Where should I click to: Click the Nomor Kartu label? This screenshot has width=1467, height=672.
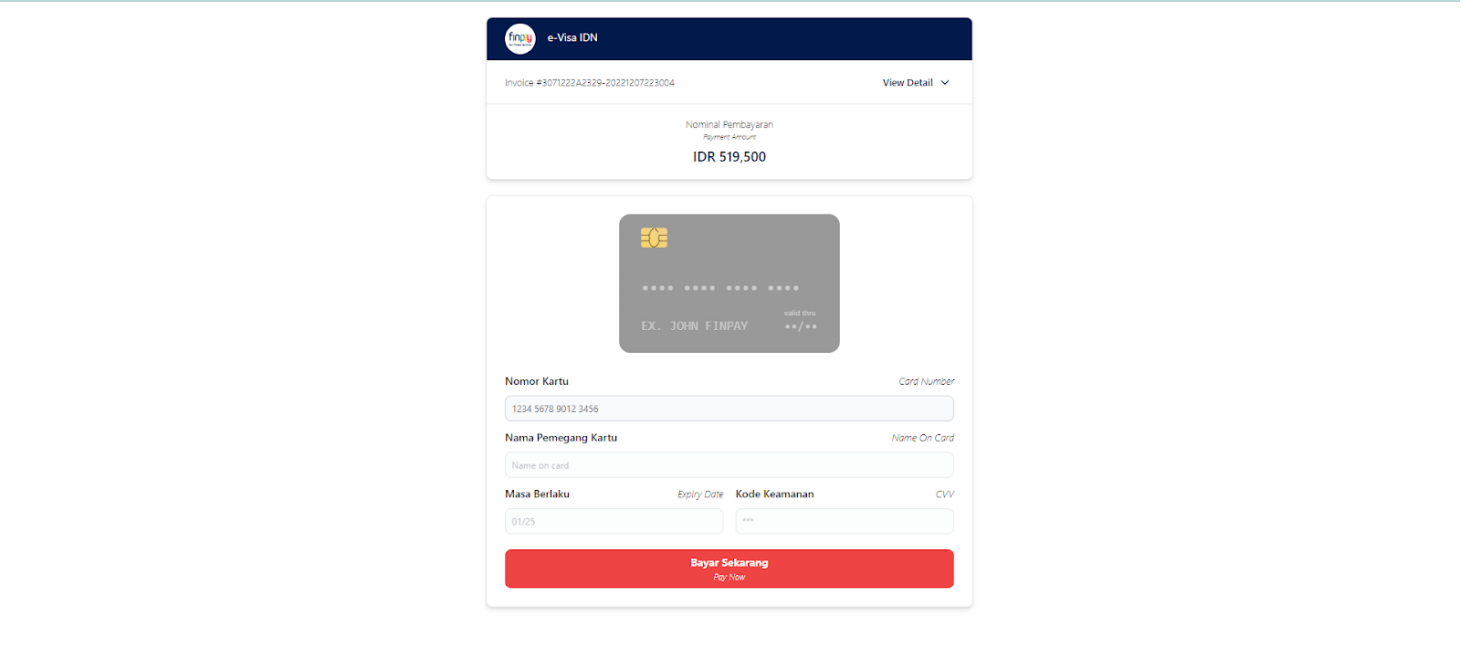tap(537, 382)
